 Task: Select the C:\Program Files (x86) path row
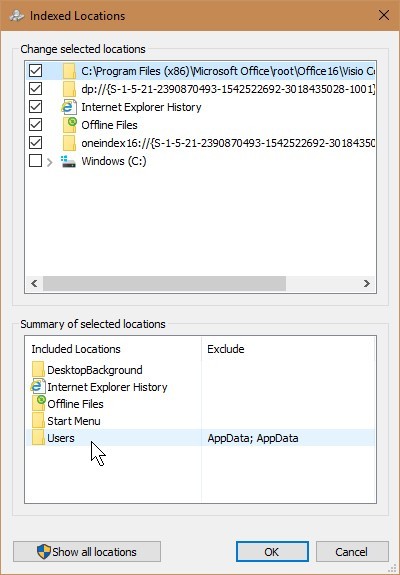201,71
